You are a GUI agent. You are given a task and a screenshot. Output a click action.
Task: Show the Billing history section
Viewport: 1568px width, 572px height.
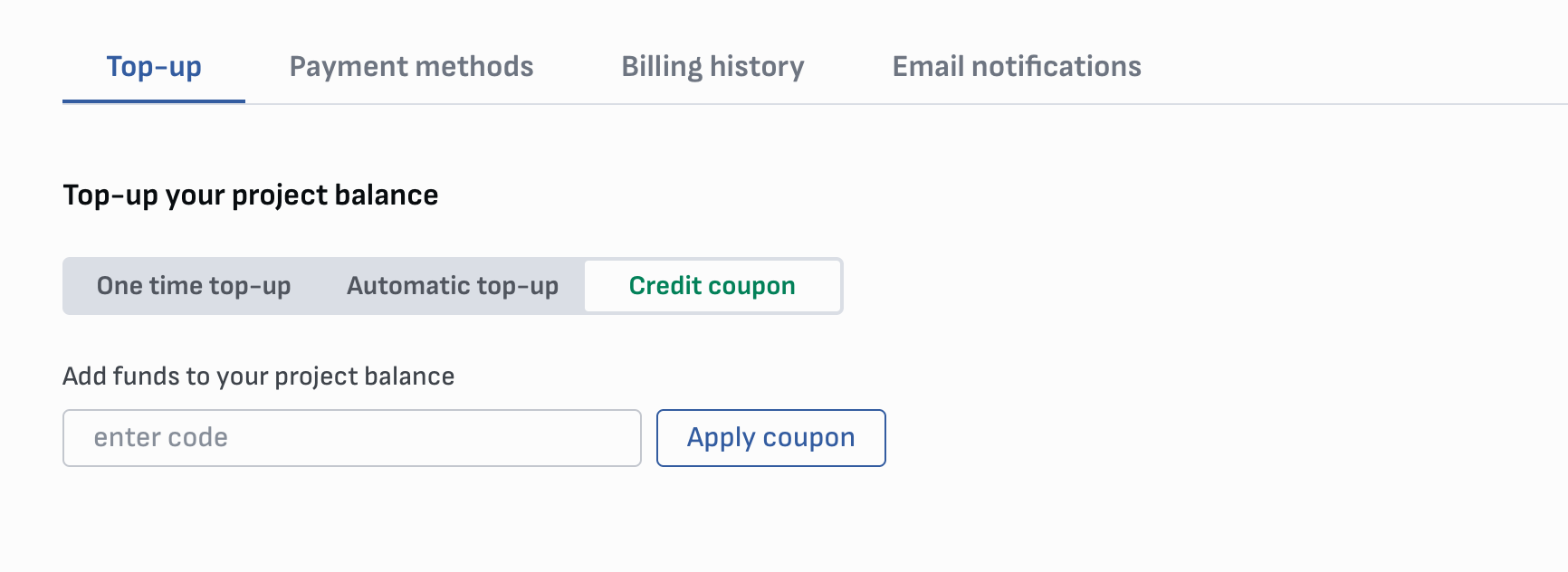tap(712, 67)
